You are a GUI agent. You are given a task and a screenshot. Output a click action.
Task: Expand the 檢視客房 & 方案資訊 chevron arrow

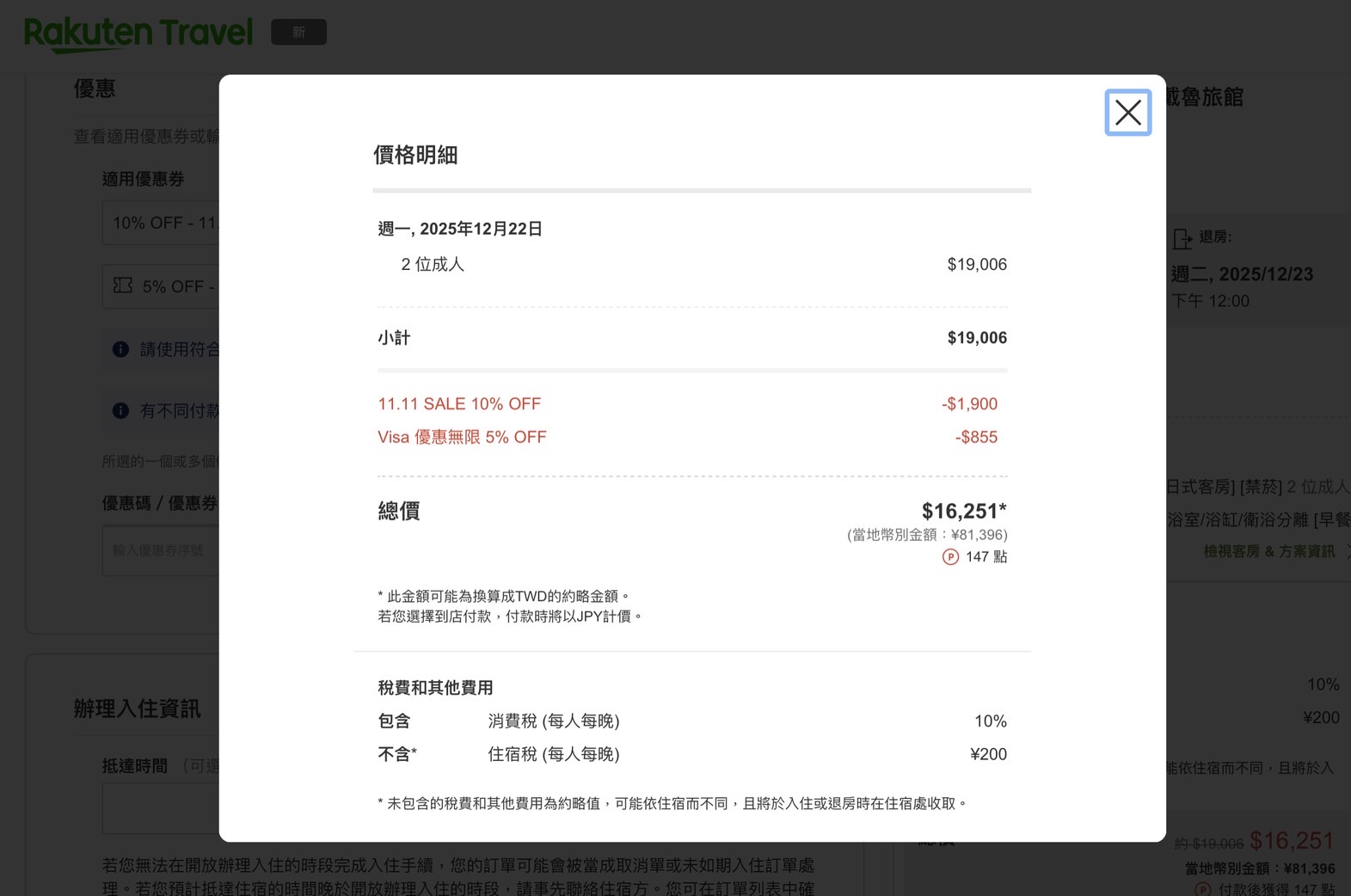1346,551
